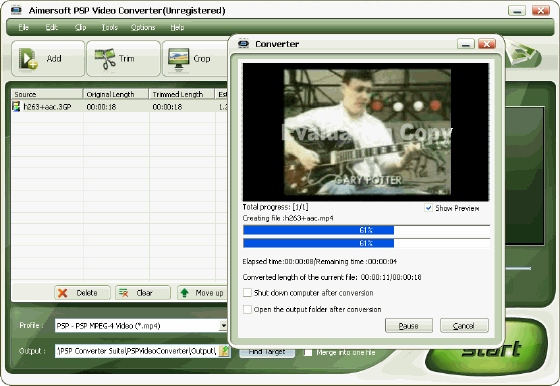This screenshot has height=386, width=560.
Task: Enable Open the output folder after conversion
Action: click(247, 309)
